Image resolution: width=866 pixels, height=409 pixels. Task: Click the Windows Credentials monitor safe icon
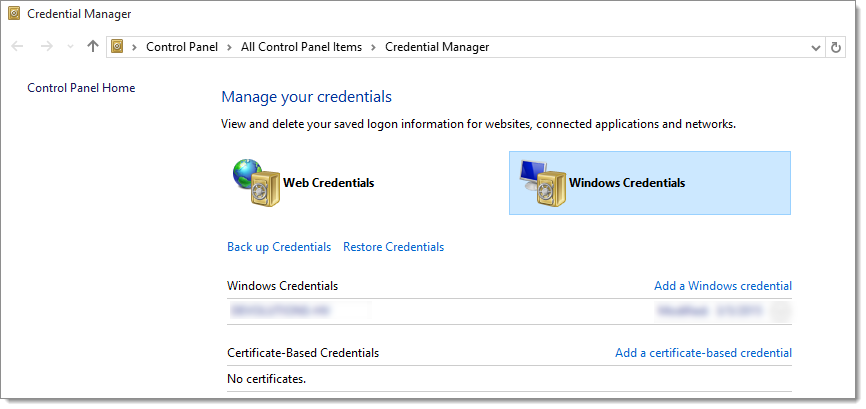pos(542,183)
